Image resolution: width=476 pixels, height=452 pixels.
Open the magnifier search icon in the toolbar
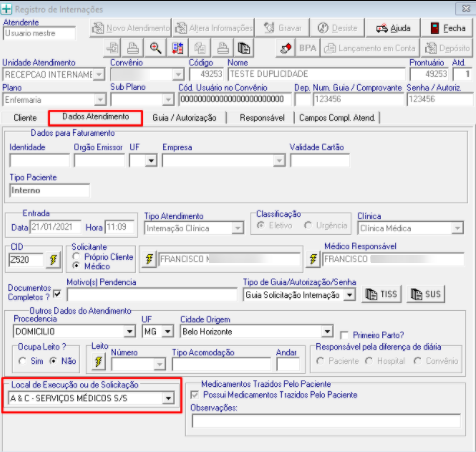[155, 48]
